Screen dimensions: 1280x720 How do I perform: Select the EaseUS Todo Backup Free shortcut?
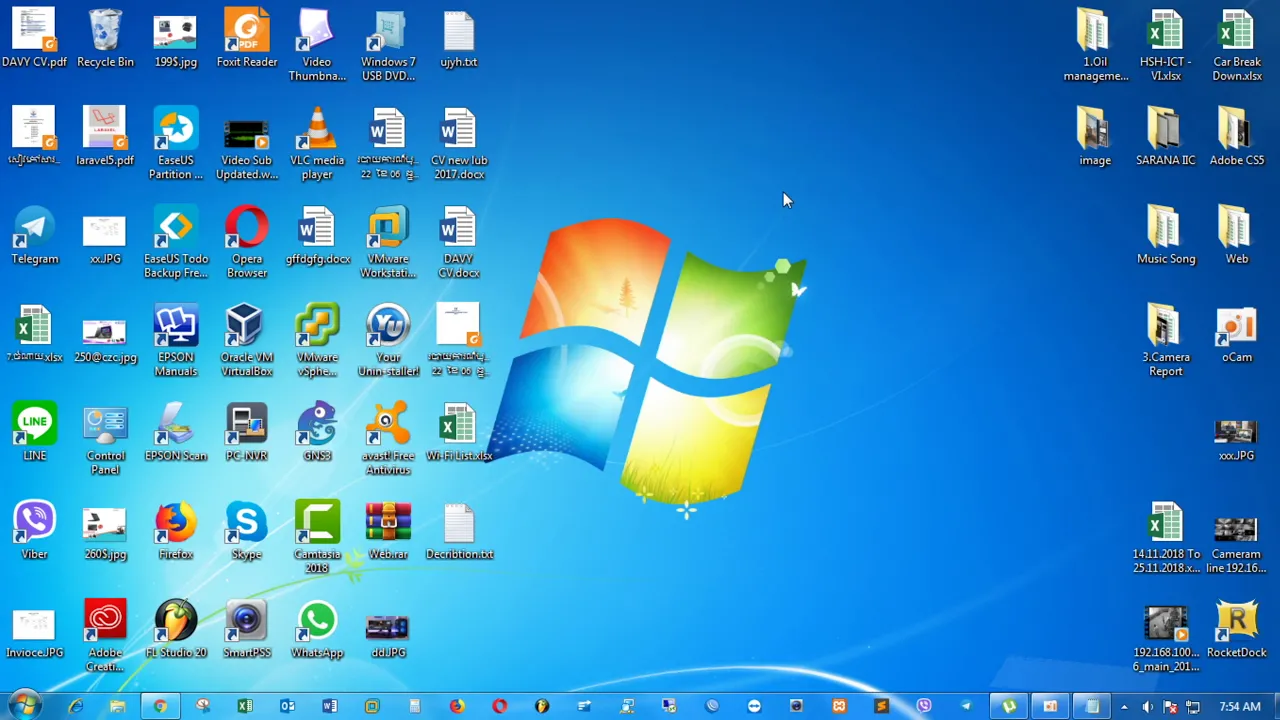tap(176, 242)
